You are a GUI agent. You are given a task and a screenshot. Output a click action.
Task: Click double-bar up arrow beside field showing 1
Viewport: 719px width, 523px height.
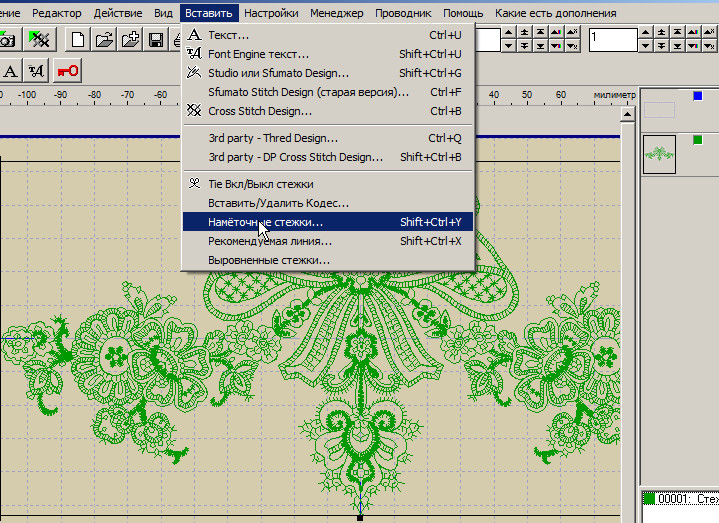(661, 32)
